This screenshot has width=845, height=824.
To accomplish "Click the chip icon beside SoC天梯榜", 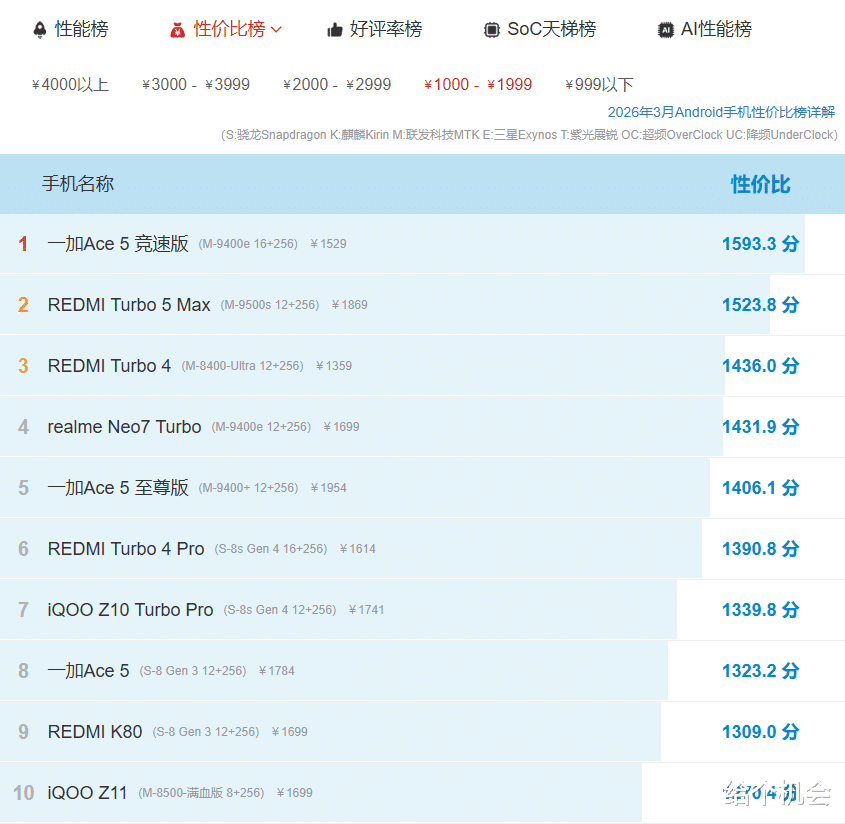I will tap(491, 30).
